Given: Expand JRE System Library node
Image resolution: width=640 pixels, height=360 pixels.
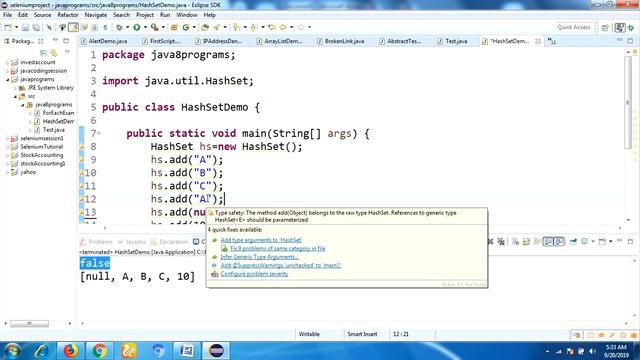Looking at the screenshot, I should 16,88.
